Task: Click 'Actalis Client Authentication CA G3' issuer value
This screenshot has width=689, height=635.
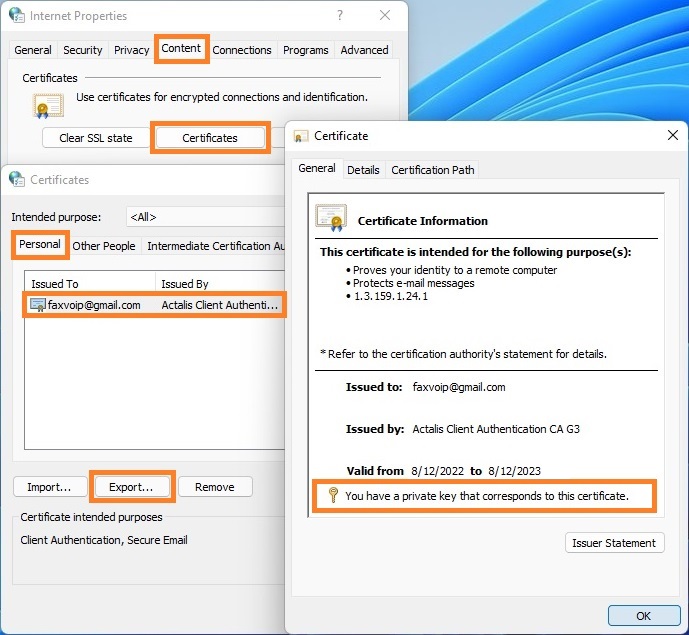Action: 496,429
